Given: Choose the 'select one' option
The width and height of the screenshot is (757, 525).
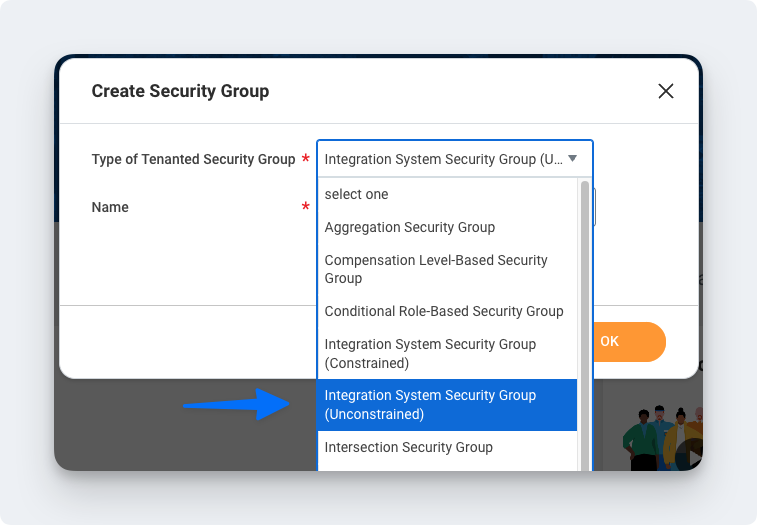Looking at the screenshot, I should [357, 194].
